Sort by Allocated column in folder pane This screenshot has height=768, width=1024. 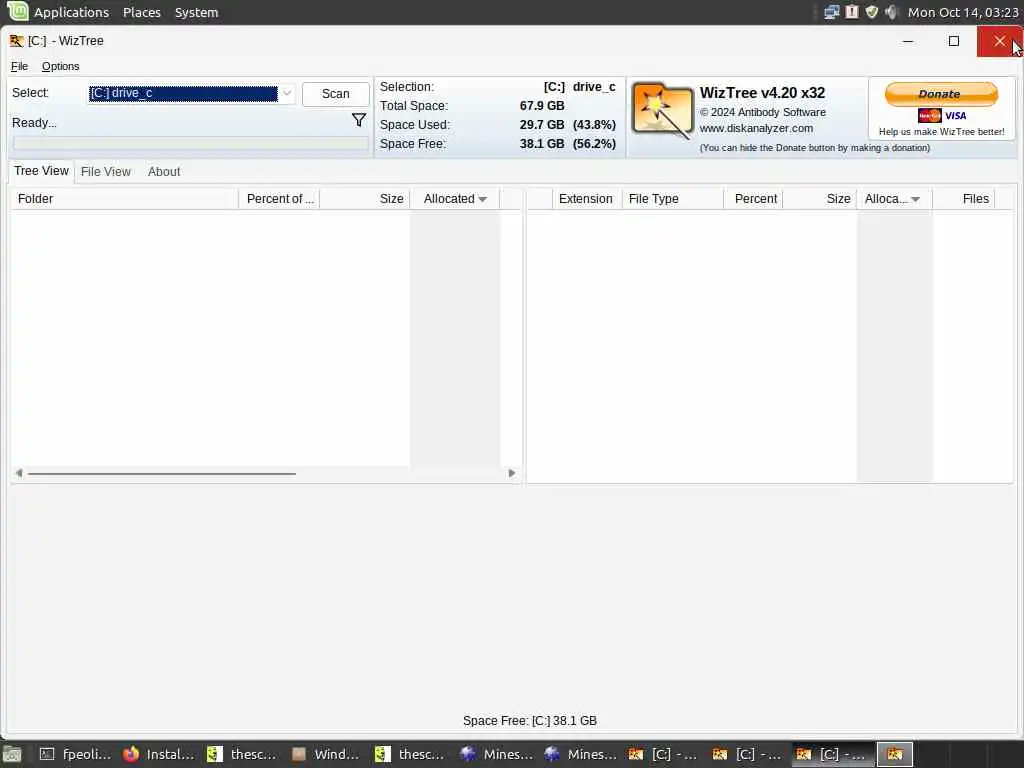pos(455,199)
